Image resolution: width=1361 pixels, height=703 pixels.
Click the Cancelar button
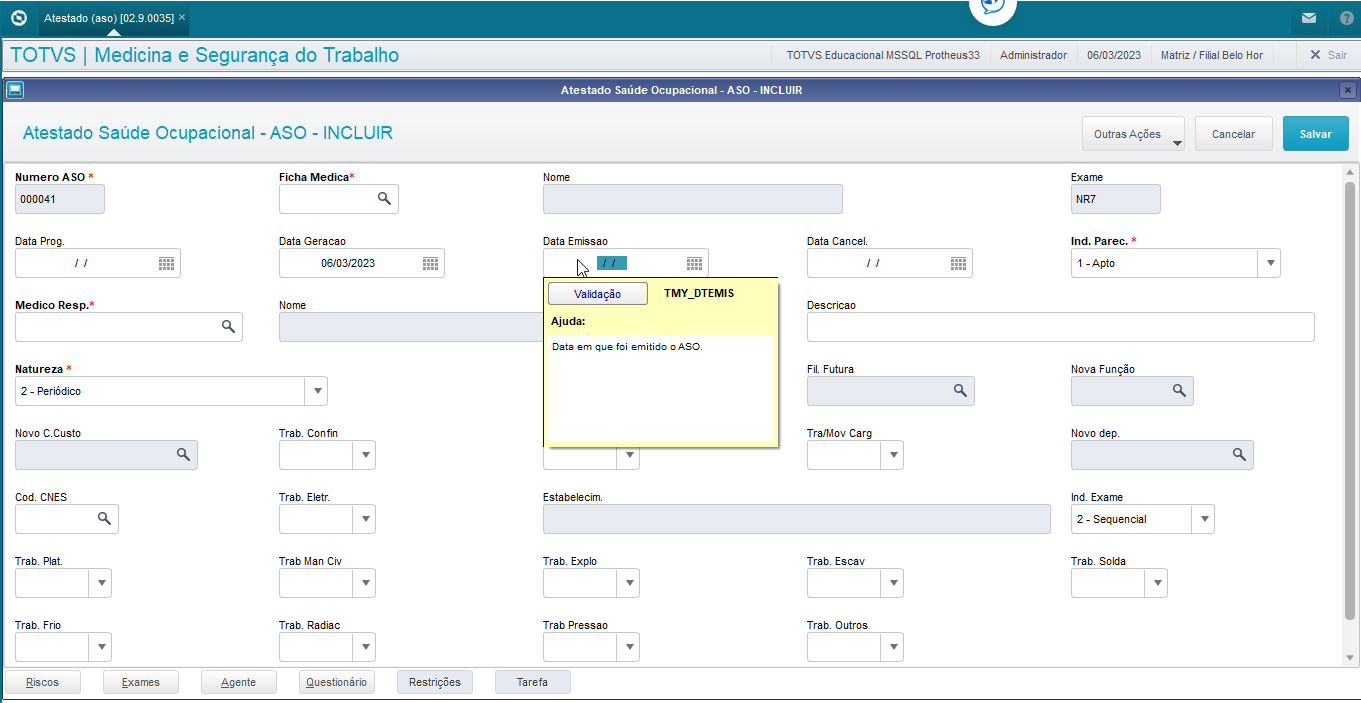coord(1233,134)
